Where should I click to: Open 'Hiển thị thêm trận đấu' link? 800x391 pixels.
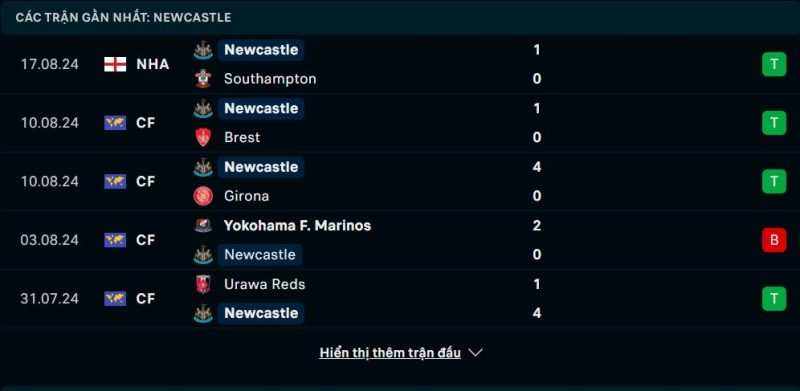(390, 353)
